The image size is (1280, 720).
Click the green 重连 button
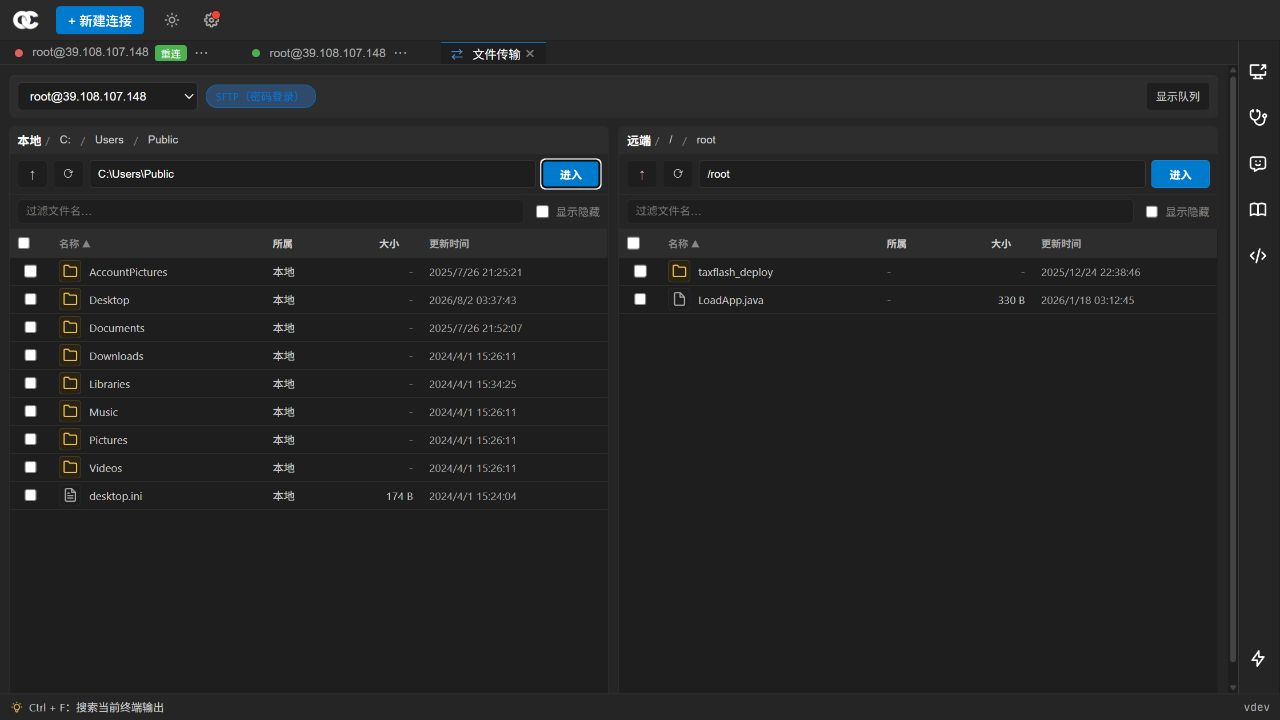[171, 54]
